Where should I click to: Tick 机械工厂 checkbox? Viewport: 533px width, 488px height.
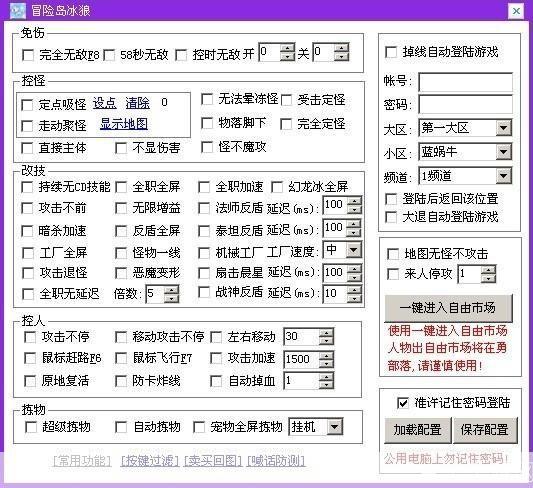click(204, 252)
